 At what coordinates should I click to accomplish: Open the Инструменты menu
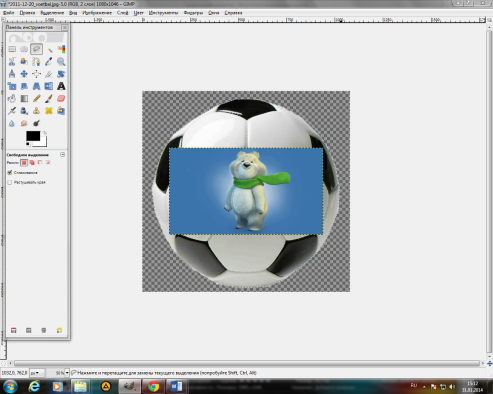[163, 13]
